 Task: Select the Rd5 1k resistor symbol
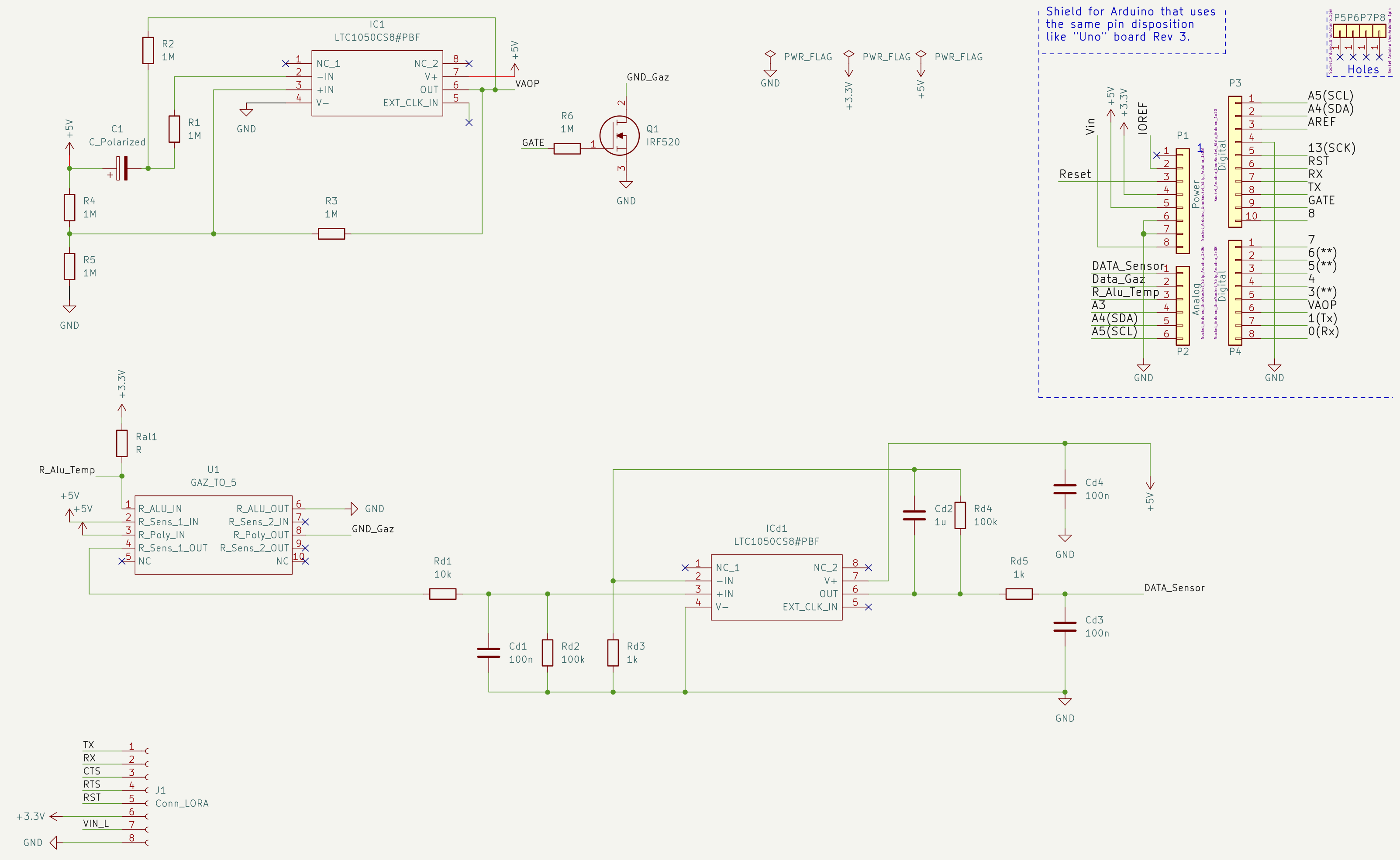pyautogui.click(x=1019, y=594)
